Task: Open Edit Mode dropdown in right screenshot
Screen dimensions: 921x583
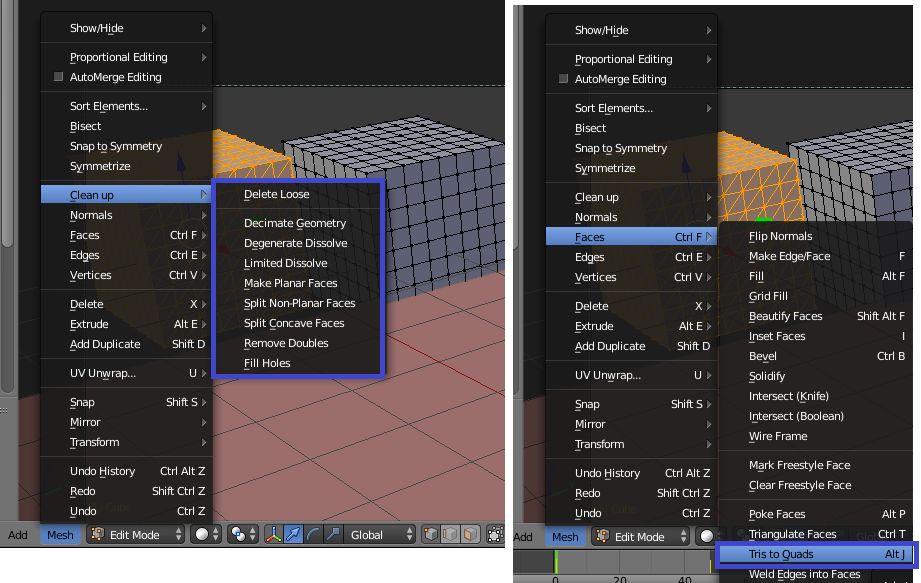Action: coord(641,537)
